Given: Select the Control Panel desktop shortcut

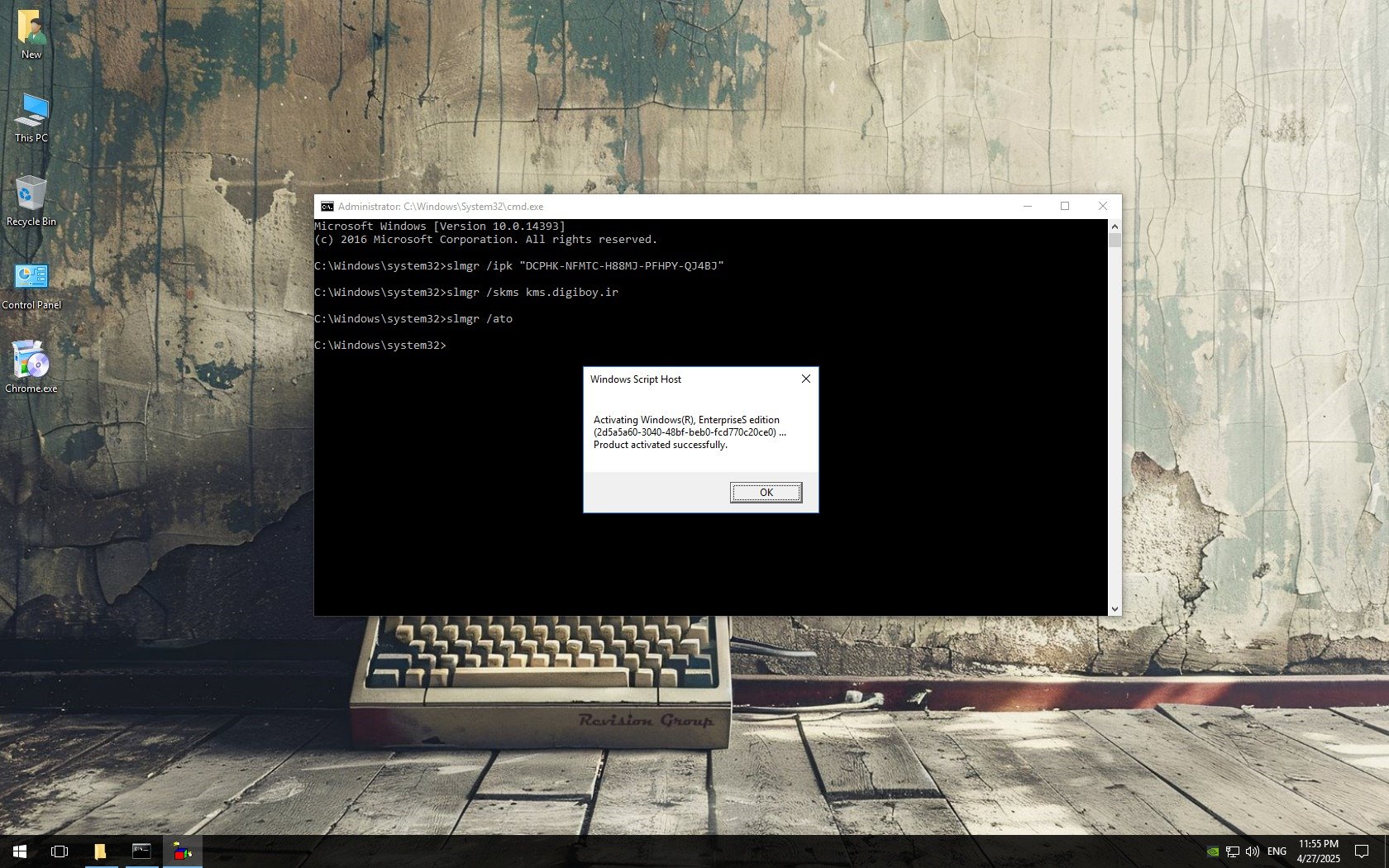Looking at the screenshot, I should (x=31, y=285).
